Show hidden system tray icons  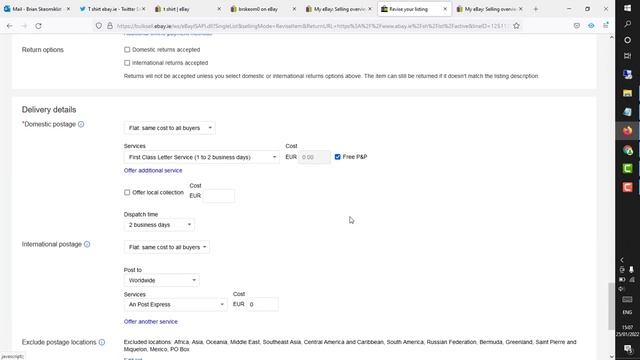pyautogui.click(x=622, y=260)
